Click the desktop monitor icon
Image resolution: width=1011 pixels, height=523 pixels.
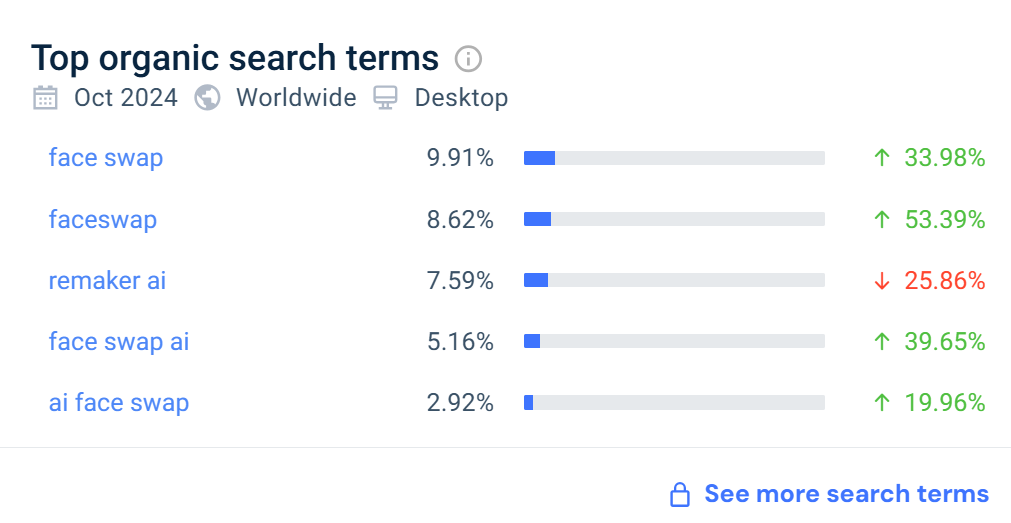click(x=385, y=98)
